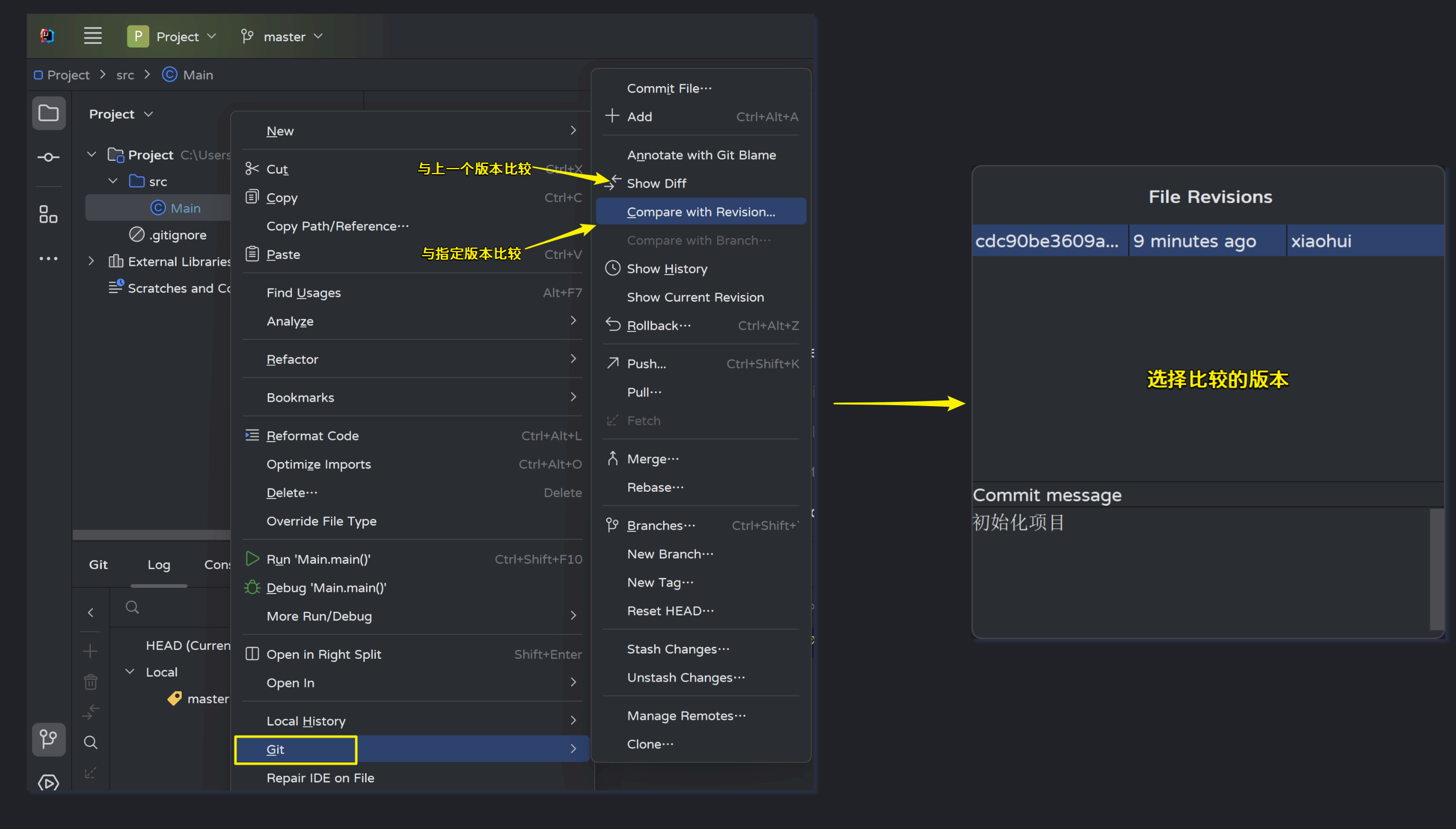This screenshot has height=829, width=1456.
Task: Select Compare with Revision menu item
Action: pyautogui.click(x=701, y=212)
